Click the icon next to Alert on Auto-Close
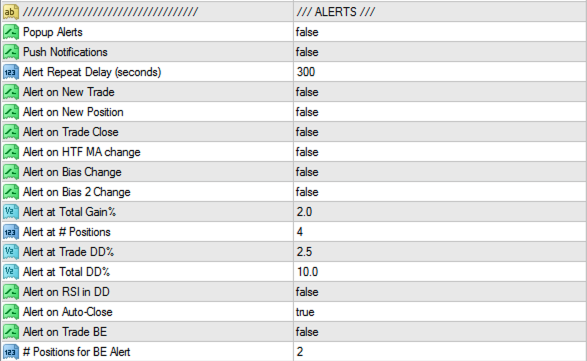 pos(10,312)
